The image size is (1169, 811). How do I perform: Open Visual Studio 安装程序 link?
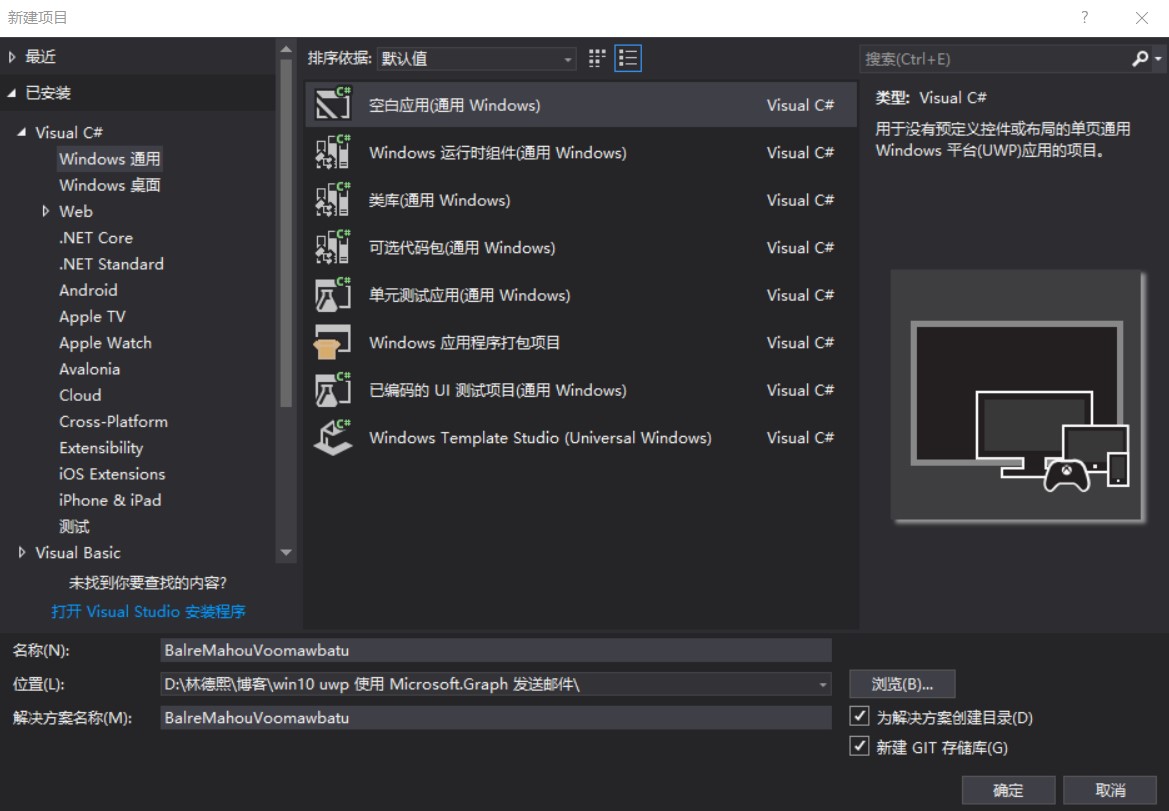click(x=148, y=611)
